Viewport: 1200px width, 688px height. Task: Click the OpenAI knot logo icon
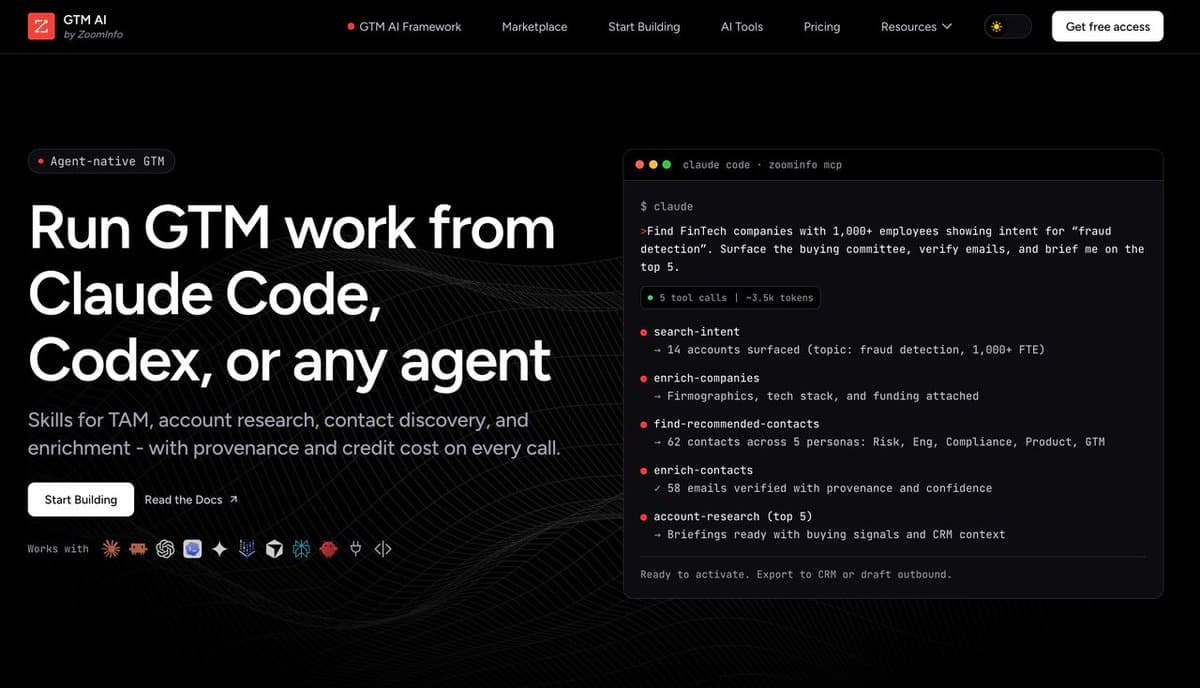166,549
